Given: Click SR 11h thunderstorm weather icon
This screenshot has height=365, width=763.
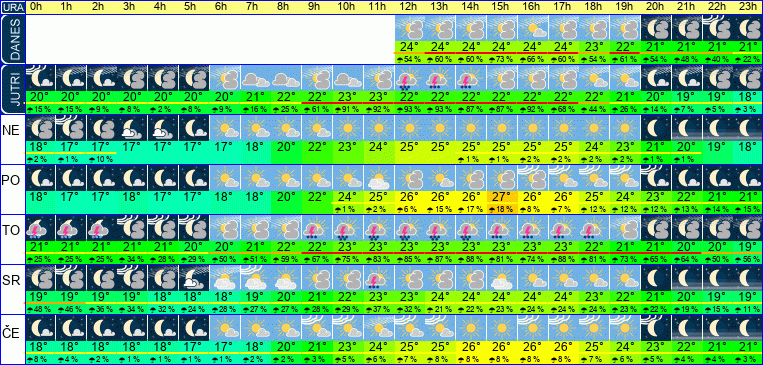Looking at the screenshot, I should [379, 278].
